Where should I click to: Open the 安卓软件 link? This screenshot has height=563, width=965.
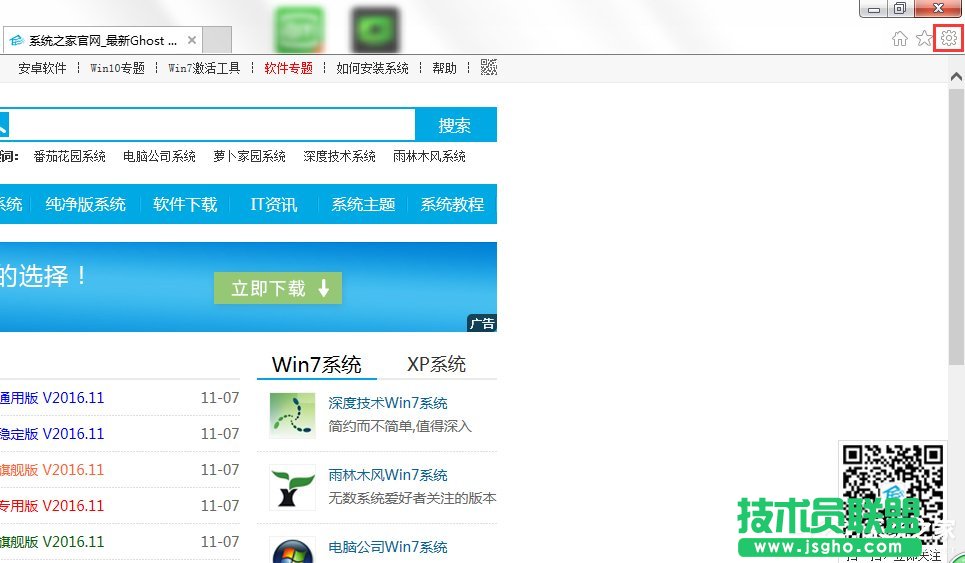pos(42,68)
